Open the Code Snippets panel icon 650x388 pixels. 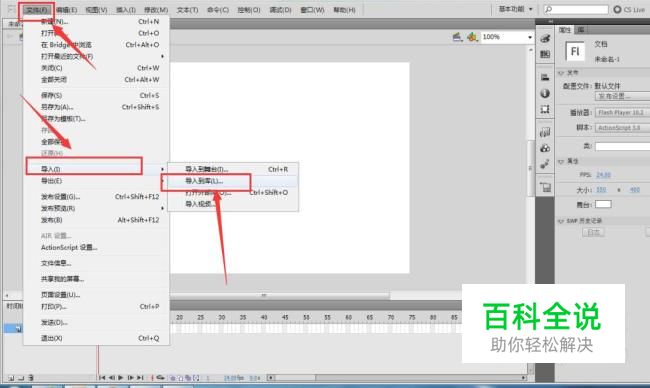click(545, 132)
